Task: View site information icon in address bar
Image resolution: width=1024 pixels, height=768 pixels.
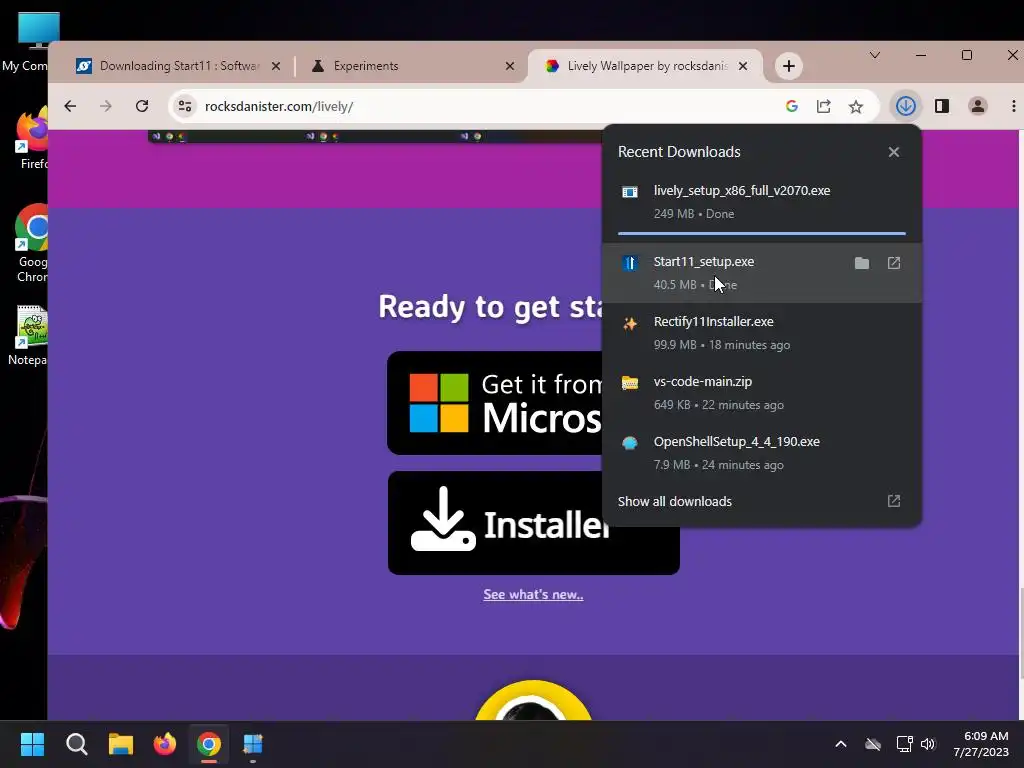Action: (x=185, y=106)
